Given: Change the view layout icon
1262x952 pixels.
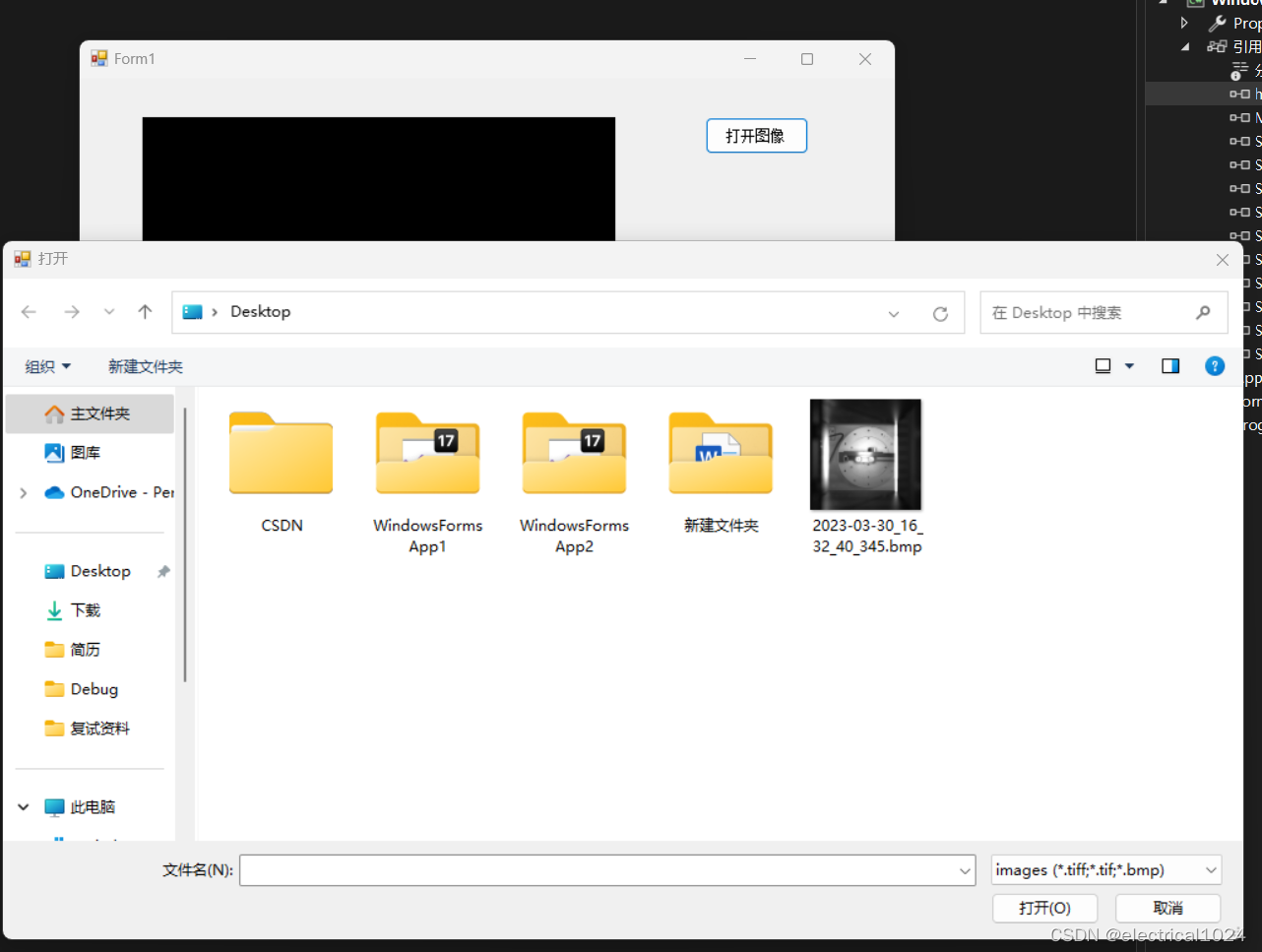Looking at the screenshot, I should coord(1104,366).
